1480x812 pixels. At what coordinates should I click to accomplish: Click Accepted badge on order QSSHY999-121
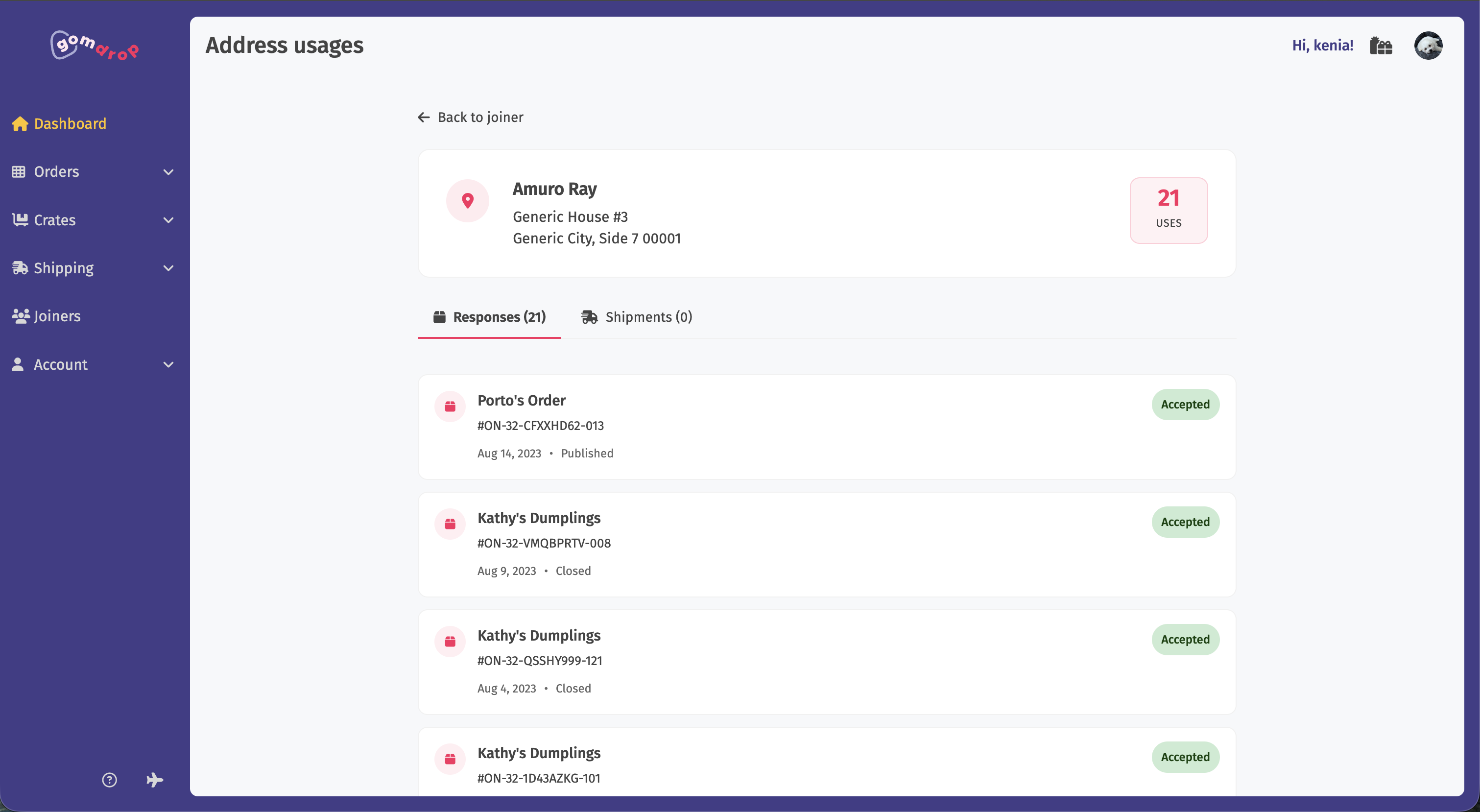1185,640
